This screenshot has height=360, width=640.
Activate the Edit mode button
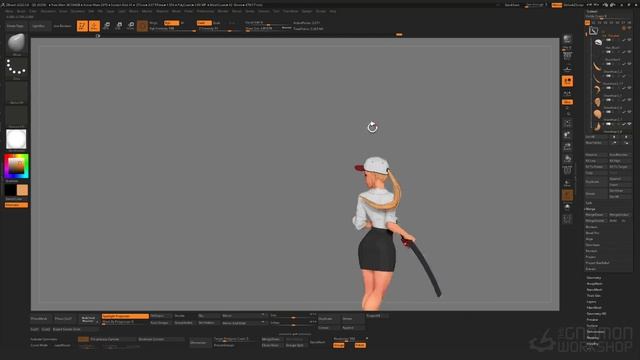tap(82, 26)
